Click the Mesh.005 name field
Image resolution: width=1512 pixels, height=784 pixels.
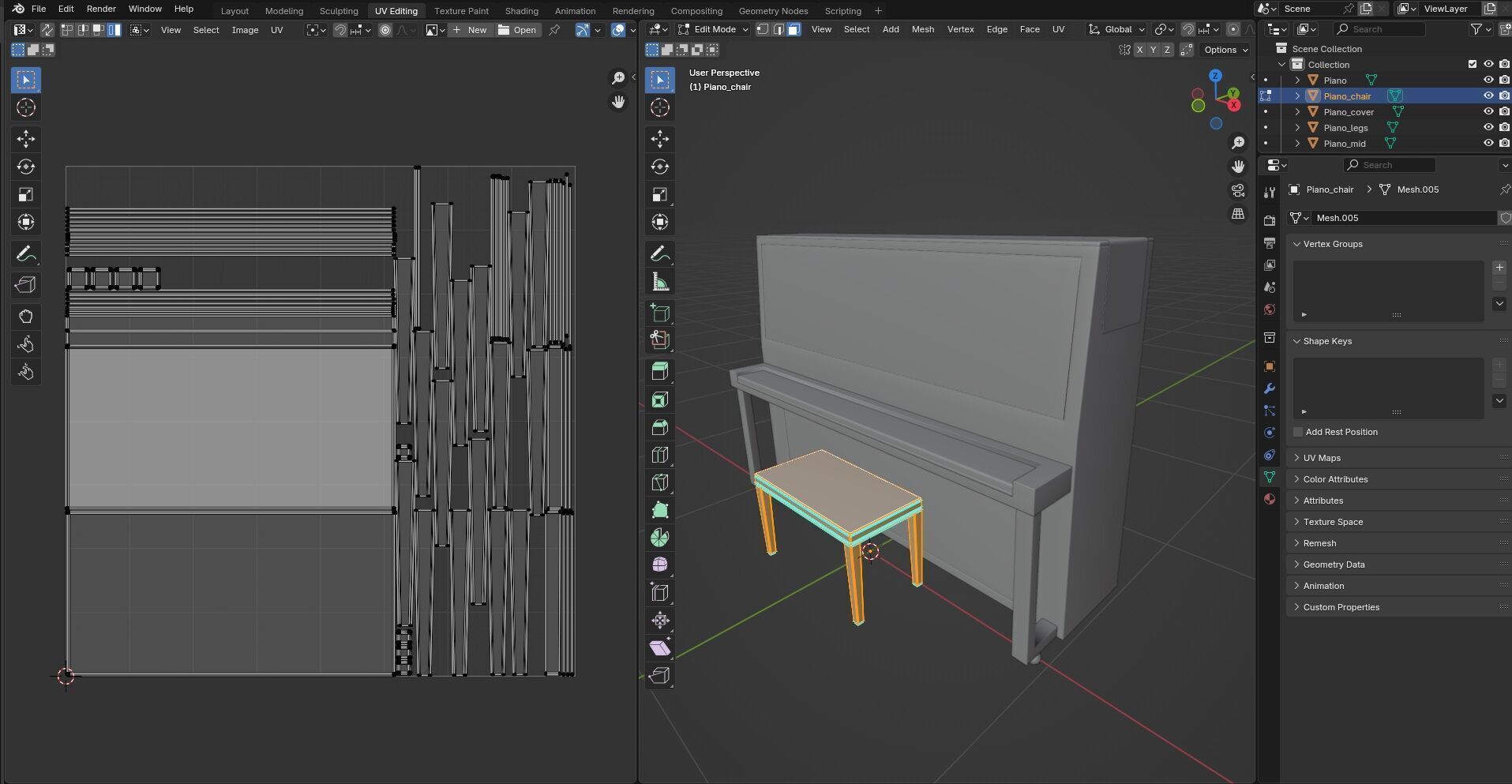[1404, 218]
